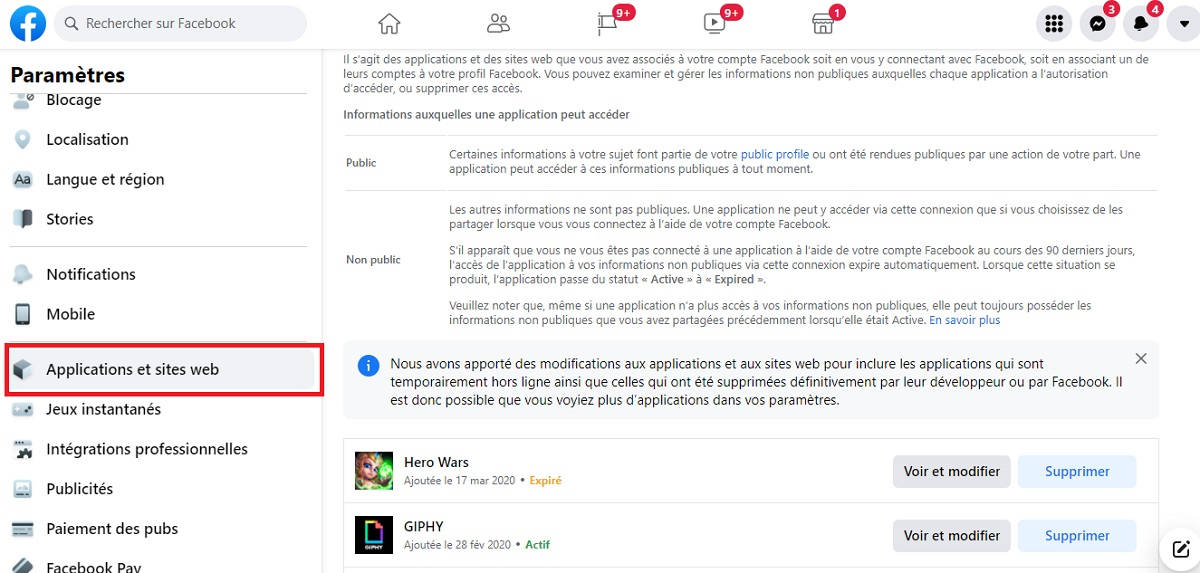Open Jeux instantanés settings
Image resolution: width=1200 pixels, height=573 pixels.
point(103,409)
